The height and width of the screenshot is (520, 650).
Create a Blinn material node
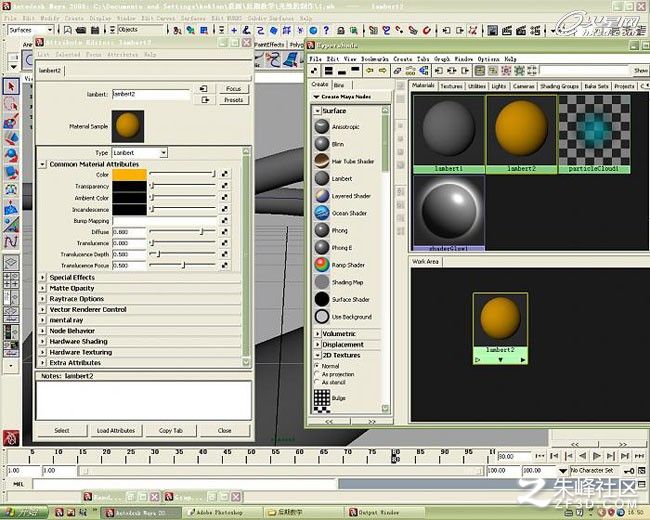[x=322, y=144]
